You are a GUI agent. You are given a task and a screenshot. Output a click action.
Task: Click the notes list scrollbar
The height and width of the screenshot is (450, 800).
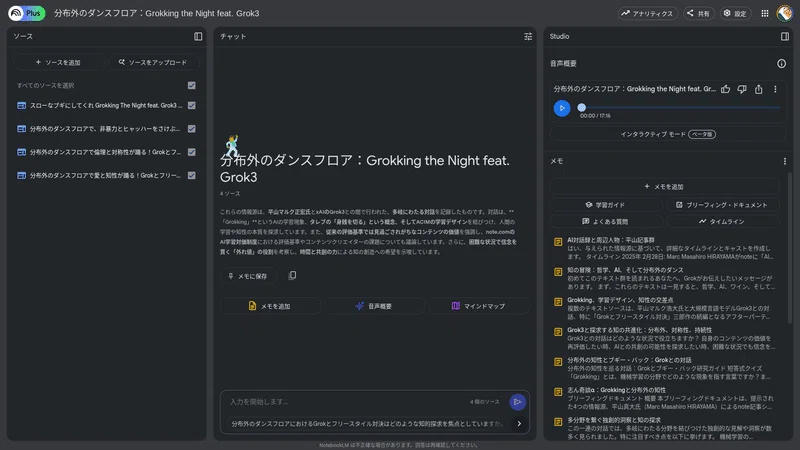tap(790, 247)
